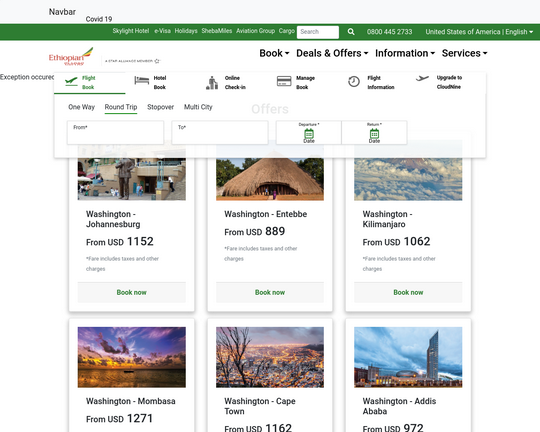Viewport: 540px width, 432px height.
Task: Click the Manage Book card icon
Action: (284, 81)
